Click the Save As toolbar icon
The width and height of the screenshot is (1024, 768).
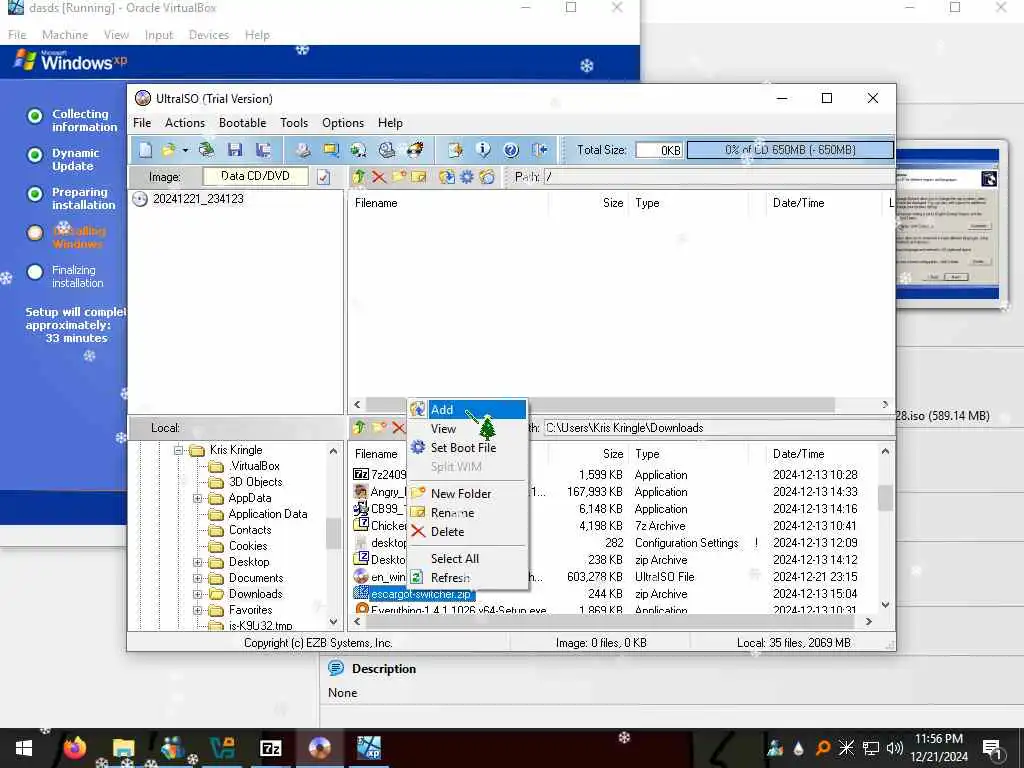pyautogui.click(x=263, y=150)
